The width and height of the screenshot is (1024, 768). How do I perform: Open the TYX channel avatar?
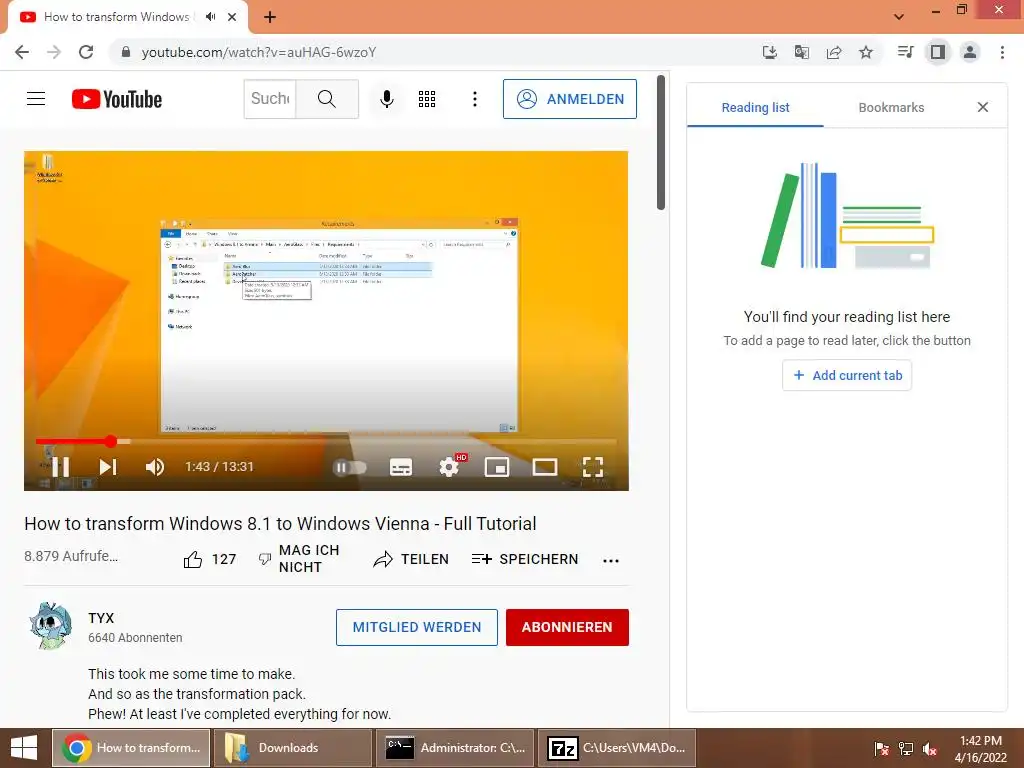51,626
